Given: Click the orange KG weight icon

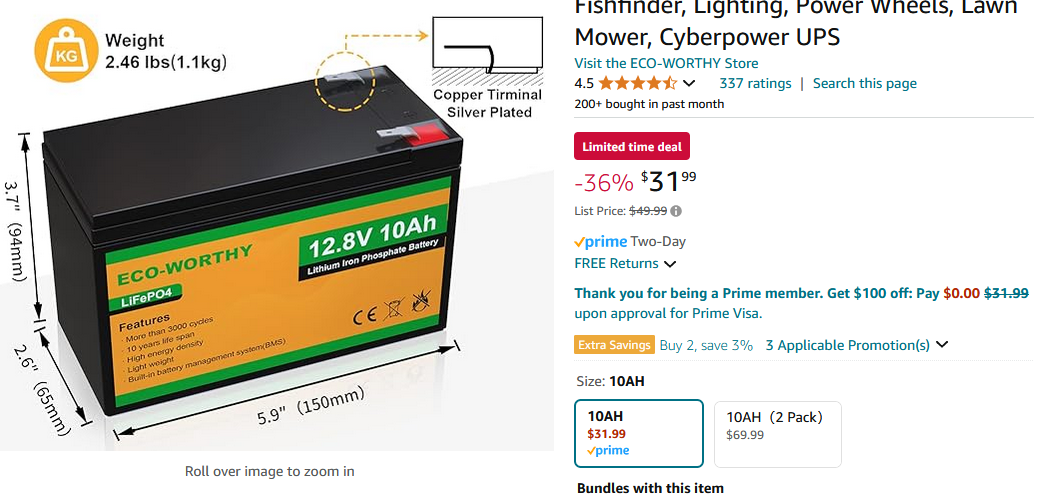Looking at the screenshot, I should coord(62,52).
